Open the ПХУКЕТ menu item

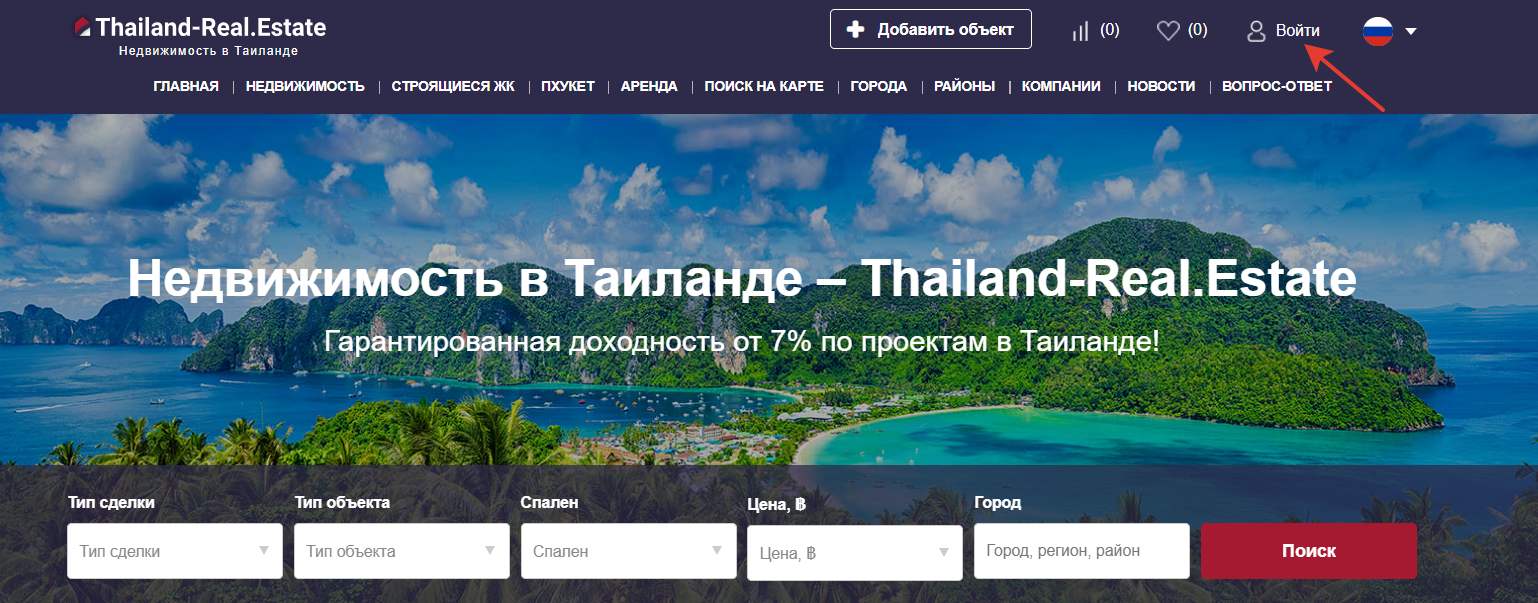click(x=568, y=86)
